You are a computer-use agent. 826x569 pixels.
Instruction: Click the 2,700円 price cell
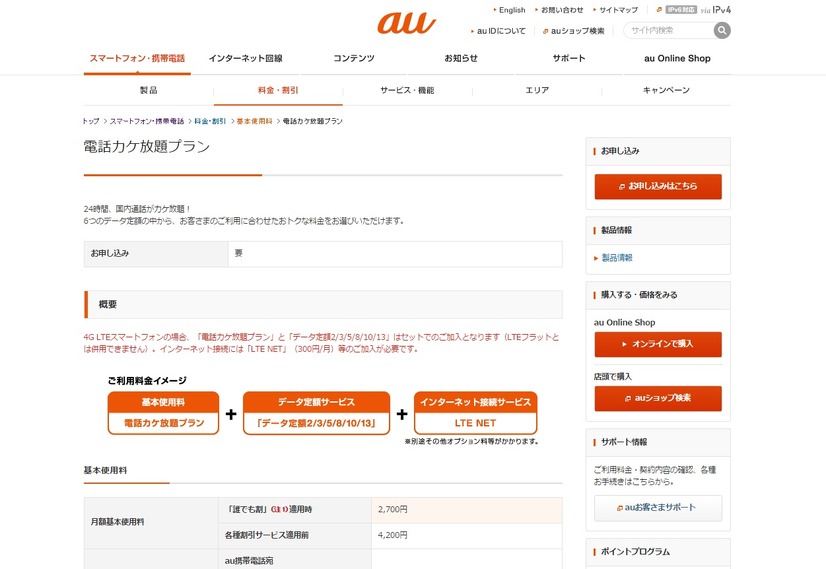tap(467, 510)
